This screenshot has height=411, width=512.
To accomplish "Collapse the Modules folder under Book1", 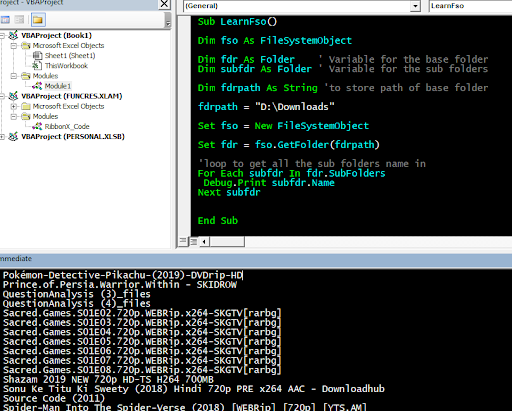I will click(x=13, y=76).
